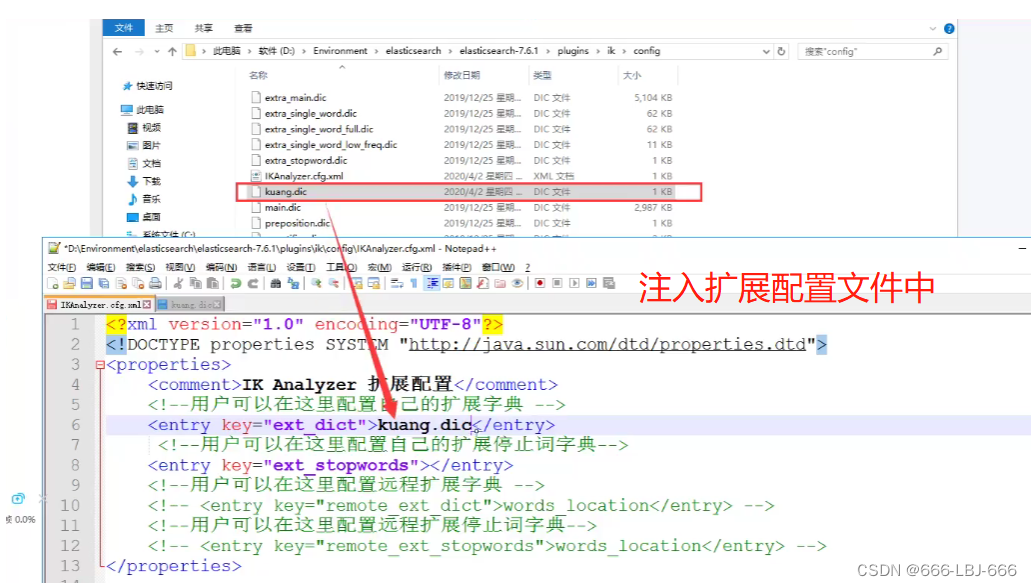Collapse the properties fold marker
The image size is (1032, 586).
[100, 365]
